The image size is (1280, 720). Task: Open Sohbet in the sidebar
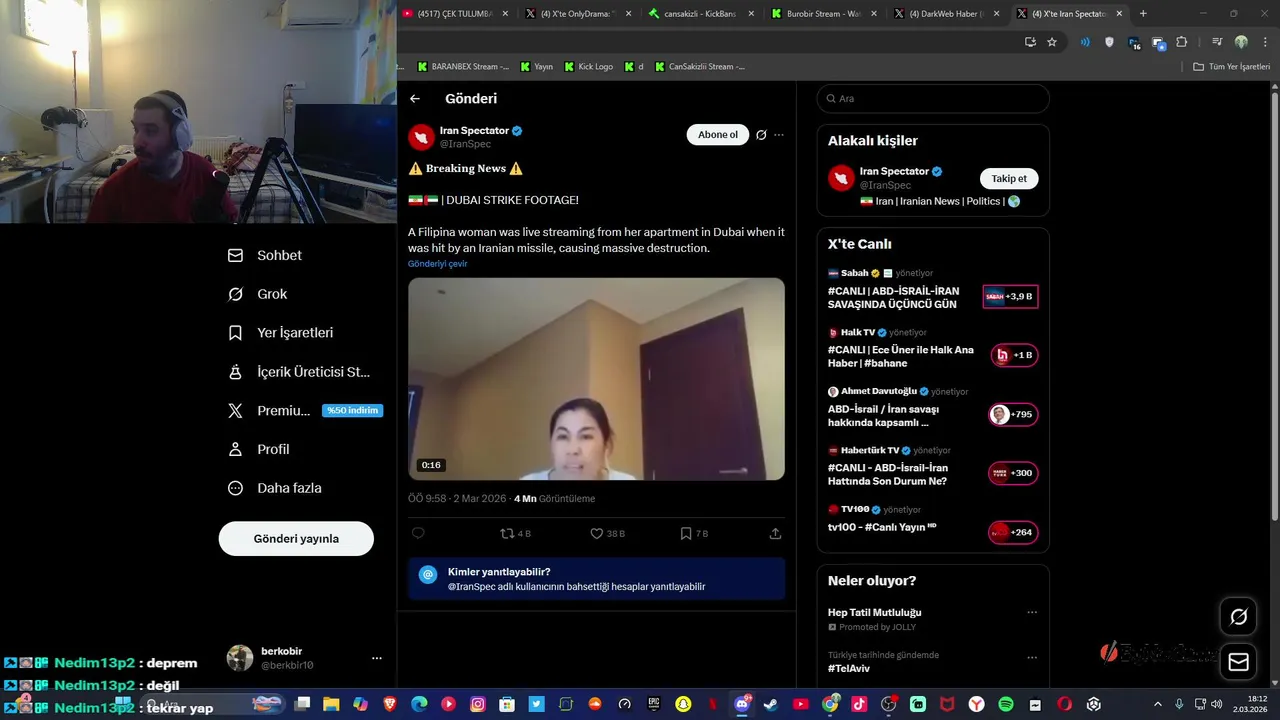click(265, 255)
